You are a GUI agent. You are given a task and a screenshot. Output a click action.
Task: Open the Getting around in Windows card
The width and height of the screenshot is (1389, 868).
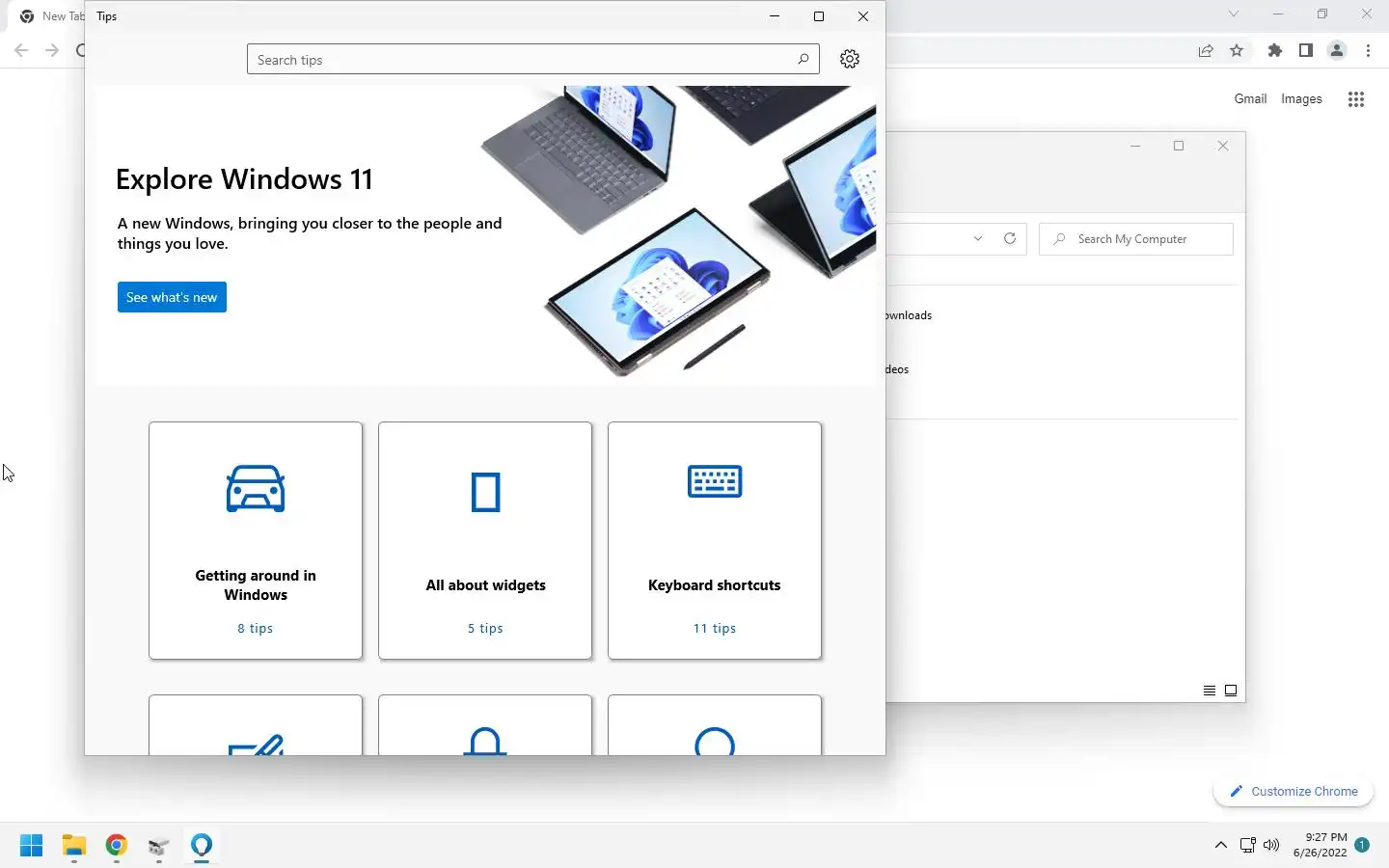point(256,540)
